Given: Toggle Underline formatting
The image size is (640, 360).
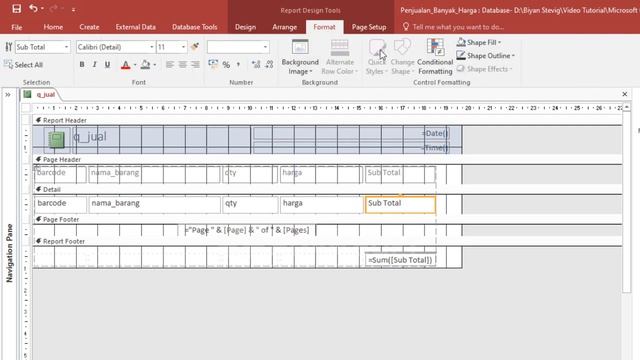Looking at the screenshot, I should point(107,64).
